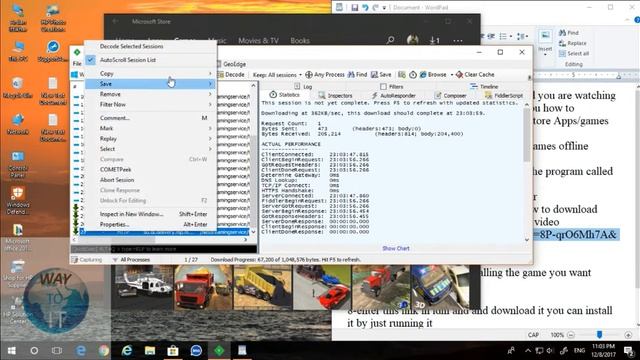Expand the Remove submenu
The image size is (640, 360).
coord(150,94)
